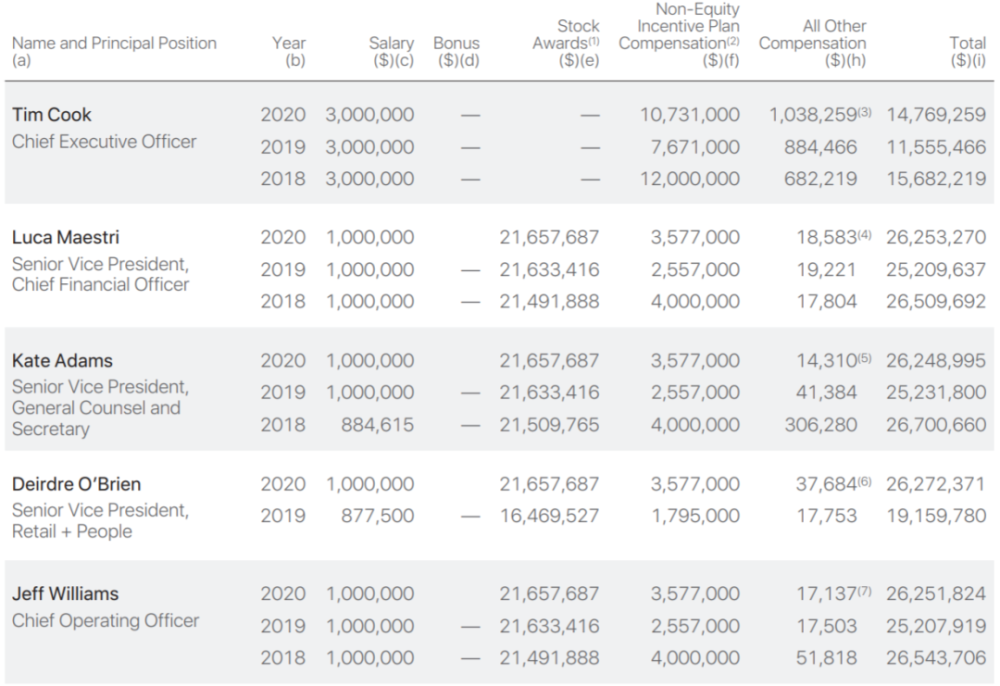Select the "Total ($)(i)" column header
This screenshot has width=1000, height=686.
[967, 52]
